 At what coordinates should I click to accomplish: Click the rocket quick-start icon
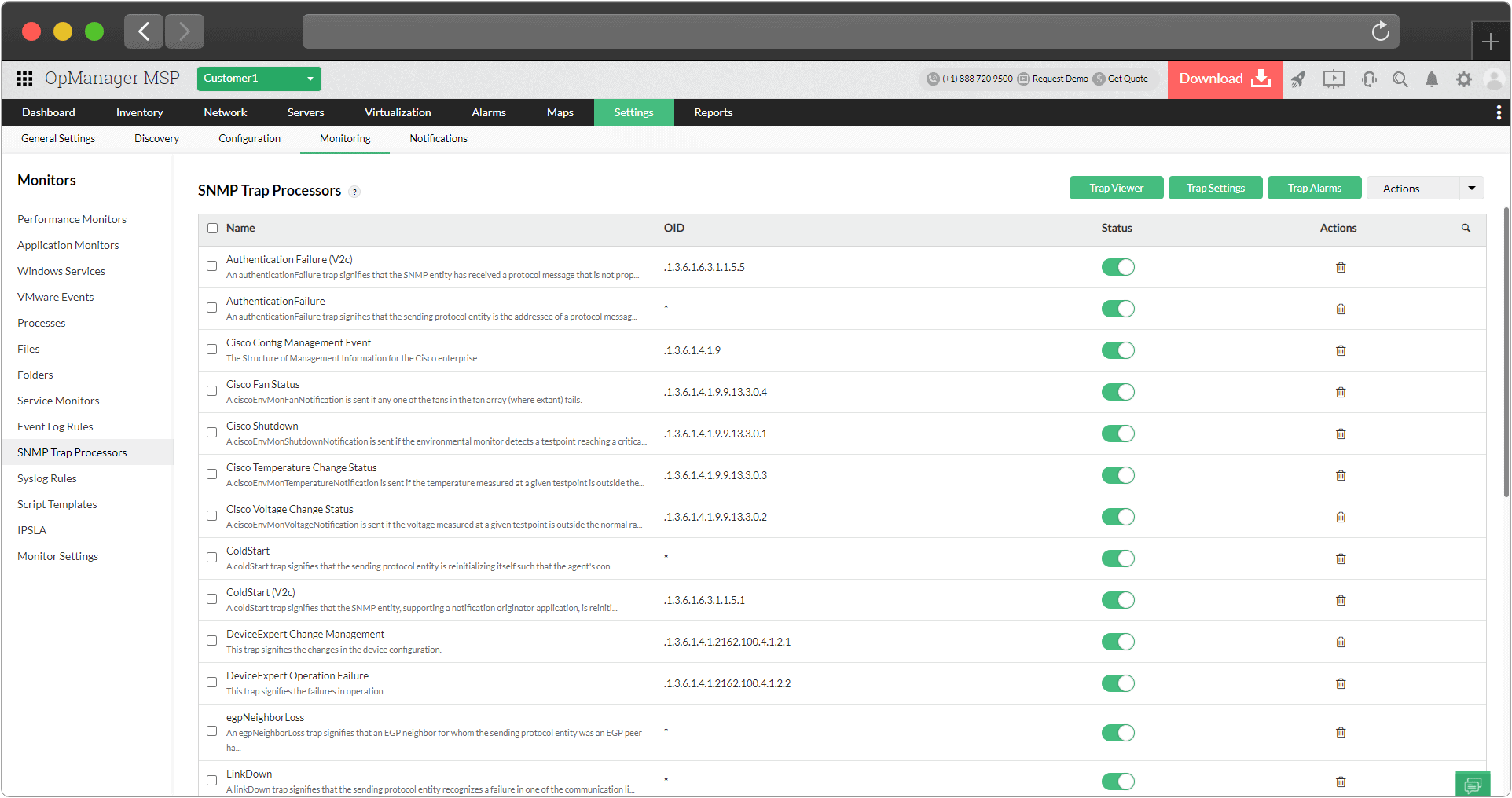click(1298, 79)
